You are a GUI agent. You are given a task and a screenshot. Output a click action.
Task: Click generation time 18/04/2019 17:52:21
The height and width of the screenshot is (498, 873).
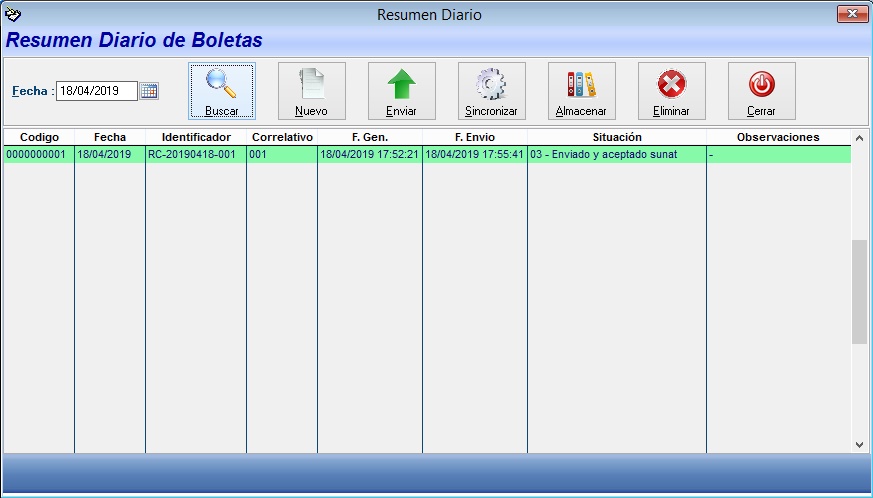click(x=370, y=154)
